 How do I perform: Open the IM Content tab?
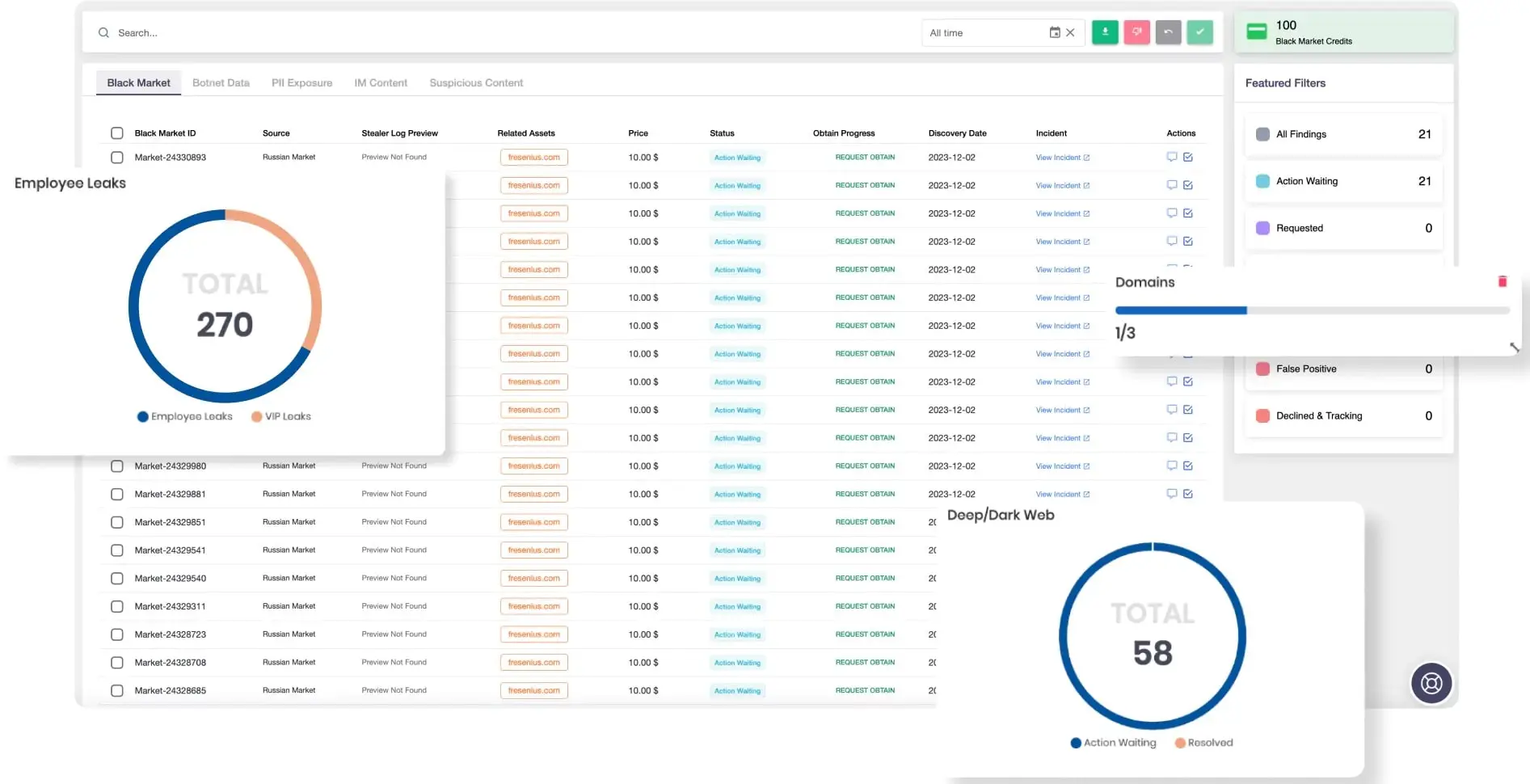[x=381, y=82]
